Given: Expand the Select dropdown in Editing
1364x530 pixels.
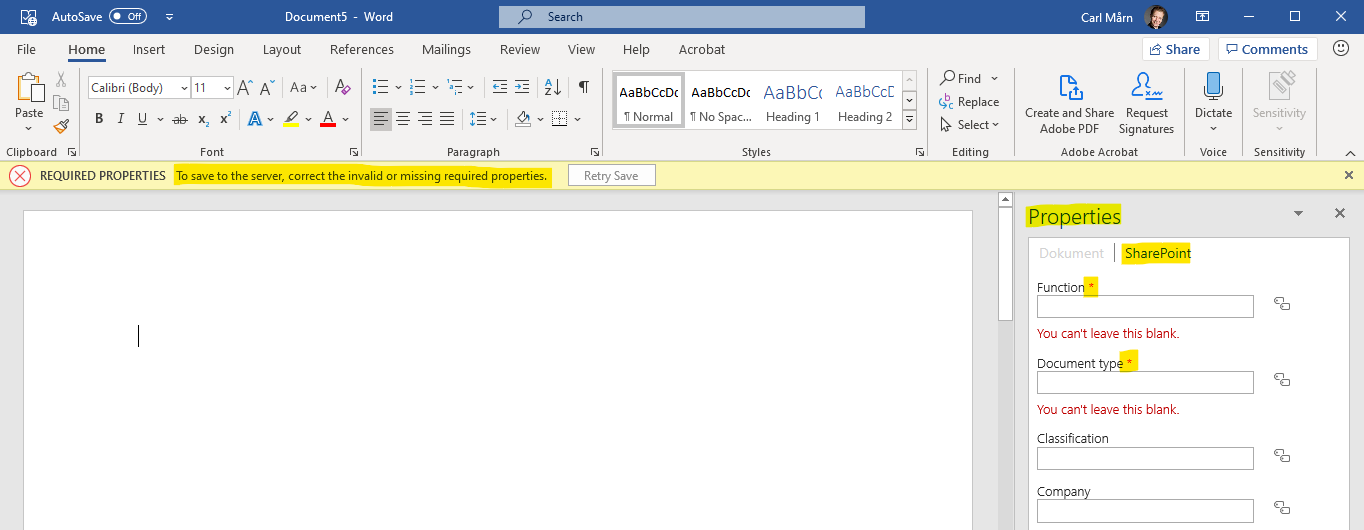Looking at the screenshot, I should pos(994,125).
